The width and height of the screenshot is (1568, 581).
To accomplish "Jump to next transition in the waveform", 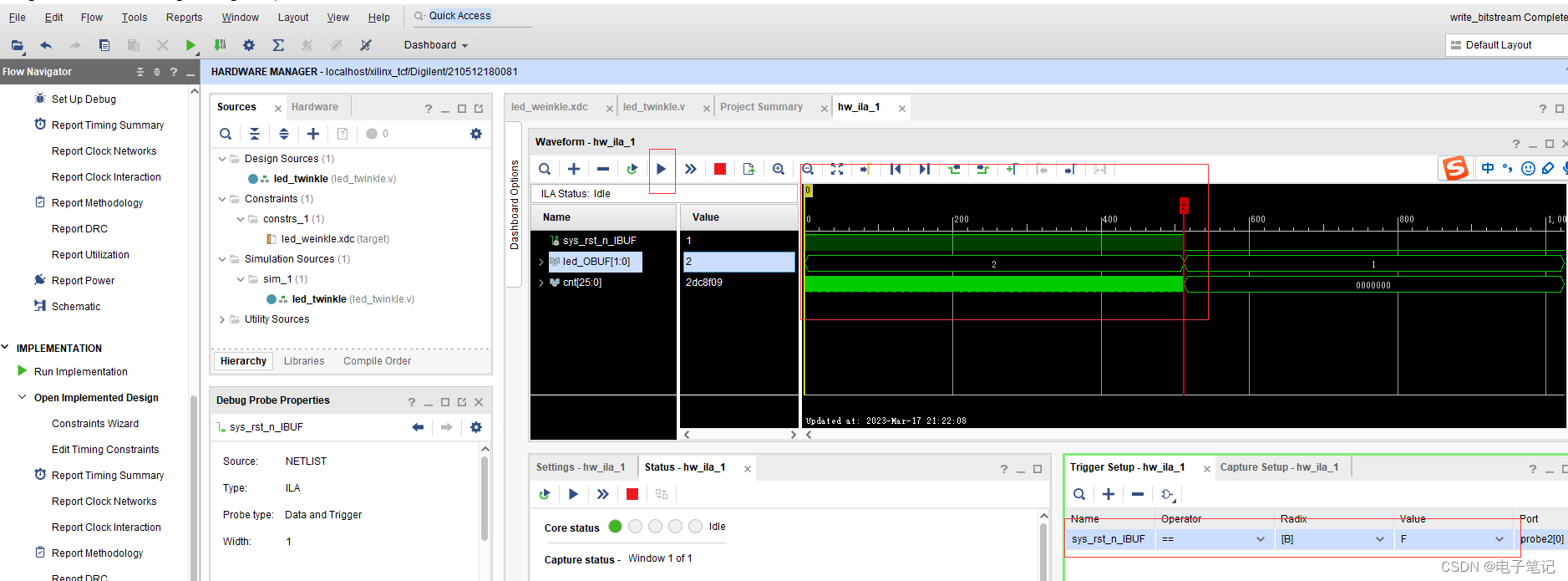I will [x=983, y=169].
